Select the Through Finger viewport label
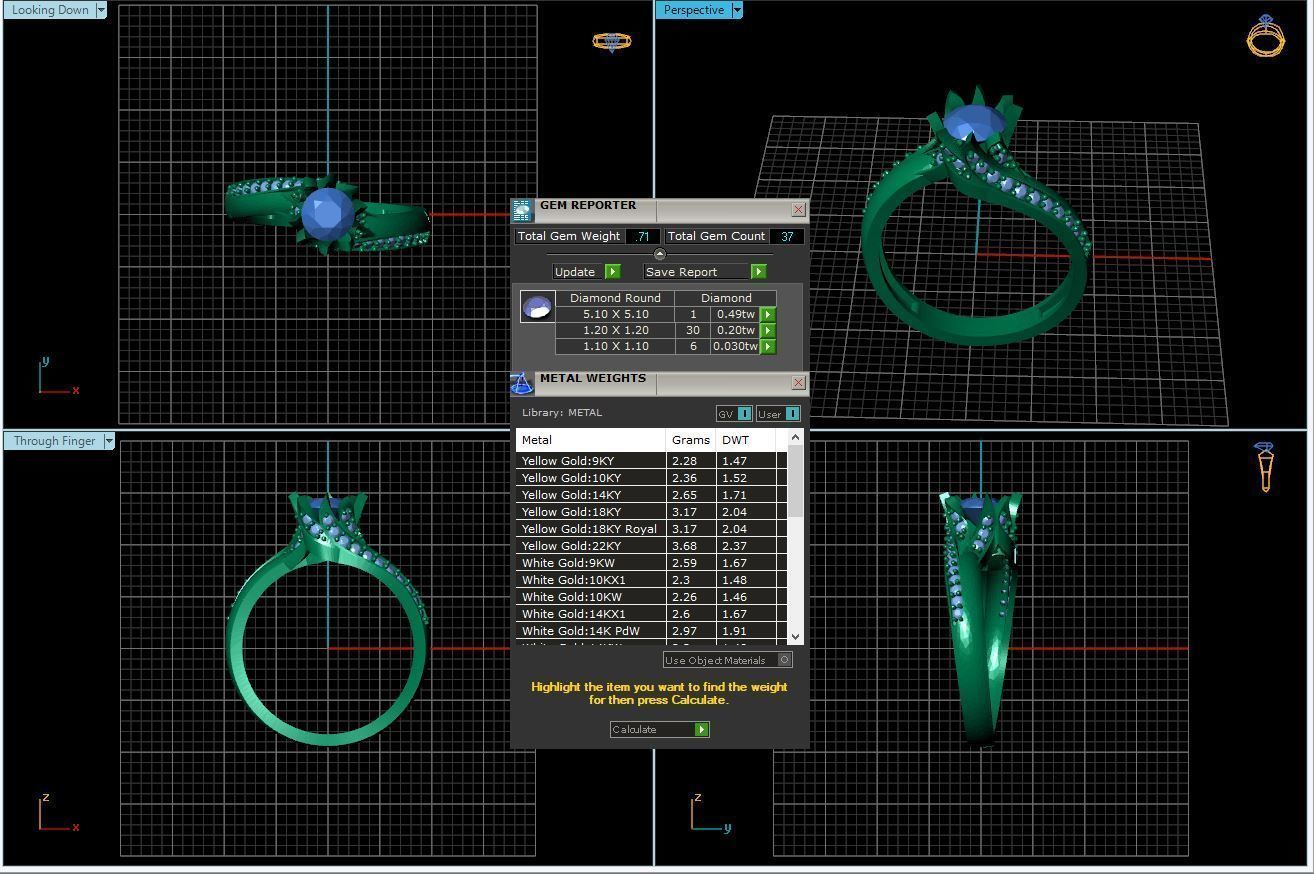1314x874 pixels. click(54, 441)
